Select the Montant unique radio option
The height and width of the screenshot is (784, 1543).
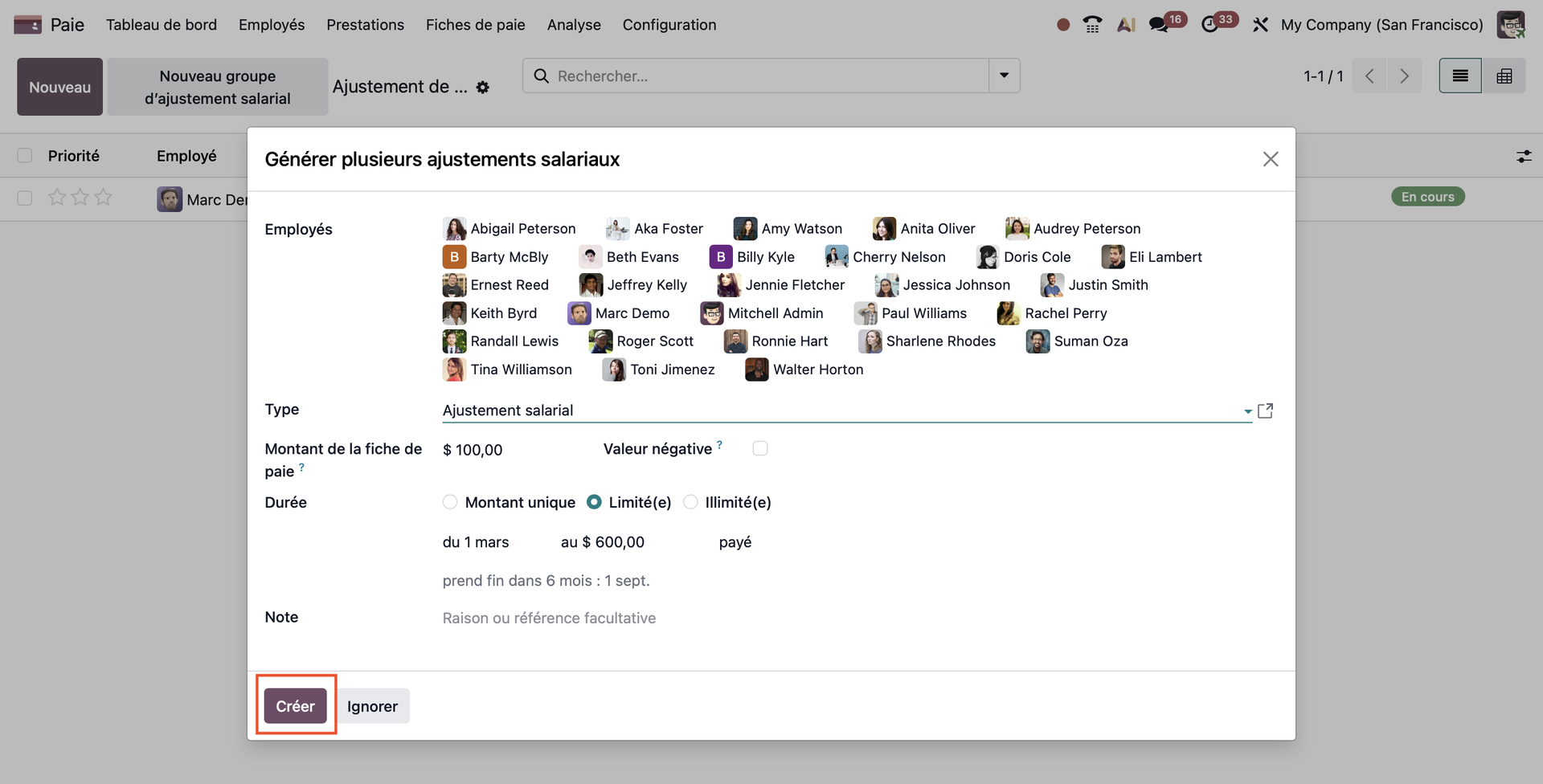pyautogui.click(x=450, y=502)
